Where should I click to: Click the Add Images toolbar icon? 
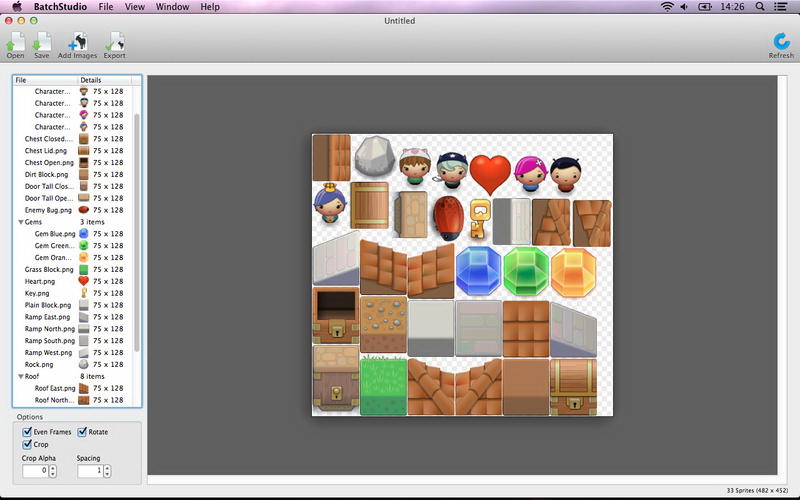click(x=77, y=42)
